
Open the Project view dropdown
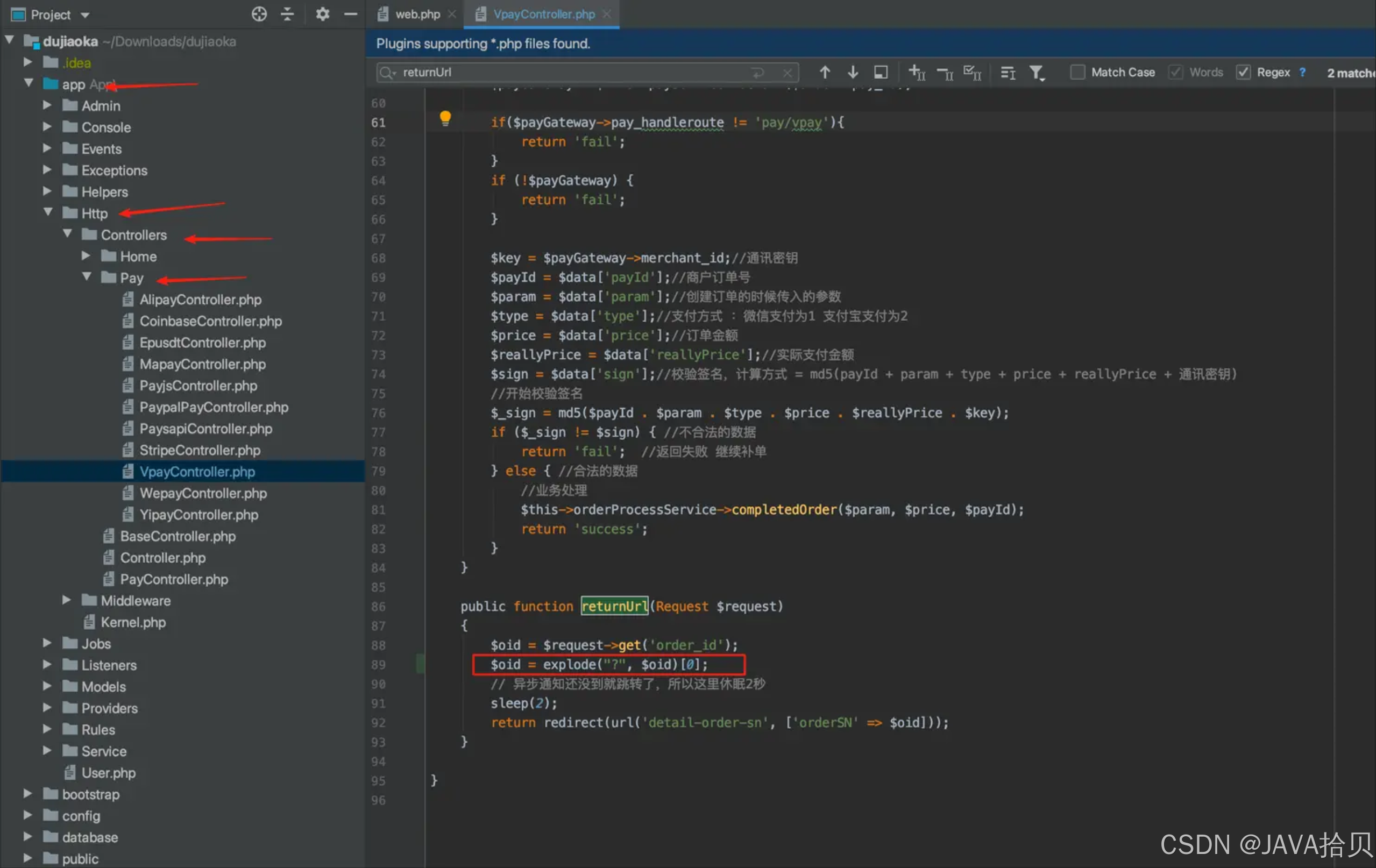pyautogui.click(x=85, y=15)
